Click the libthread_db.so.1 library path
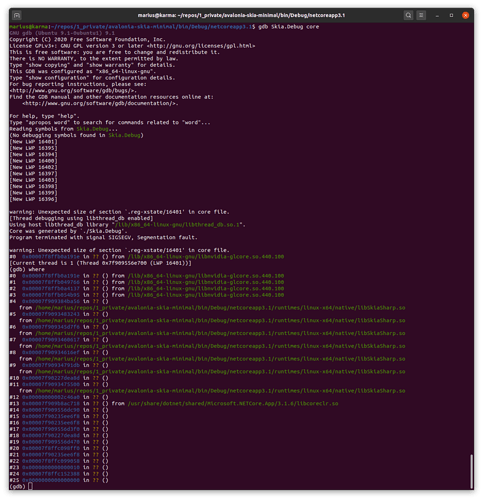The width and height of the screenshot is (483, 500). (x=178, y=225)
